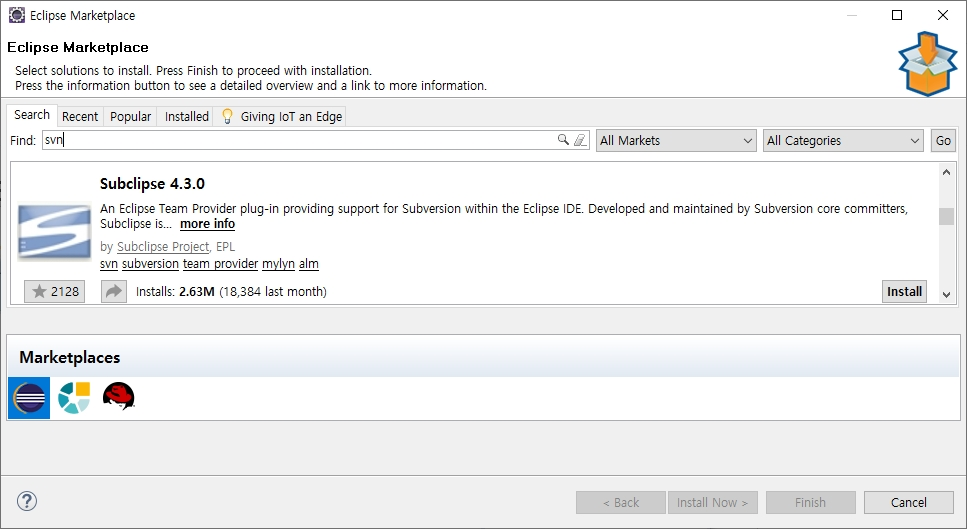The width and height of the screenshot is (967, 529).
Task: Switch to the Installed tab
Action: (187, 117)
